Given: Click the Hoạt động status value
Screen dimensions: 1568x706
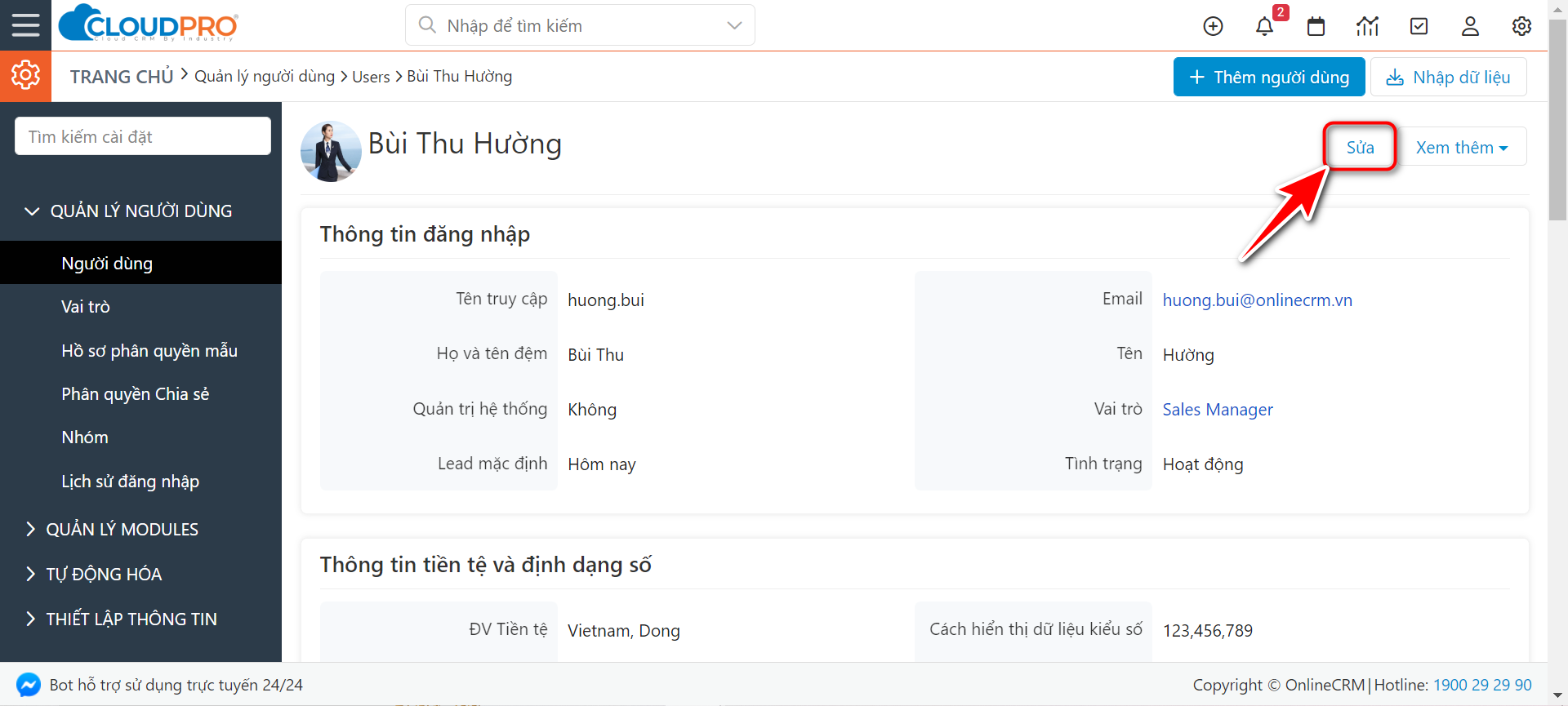Looking at the screenshot, I should point(1203,464).
